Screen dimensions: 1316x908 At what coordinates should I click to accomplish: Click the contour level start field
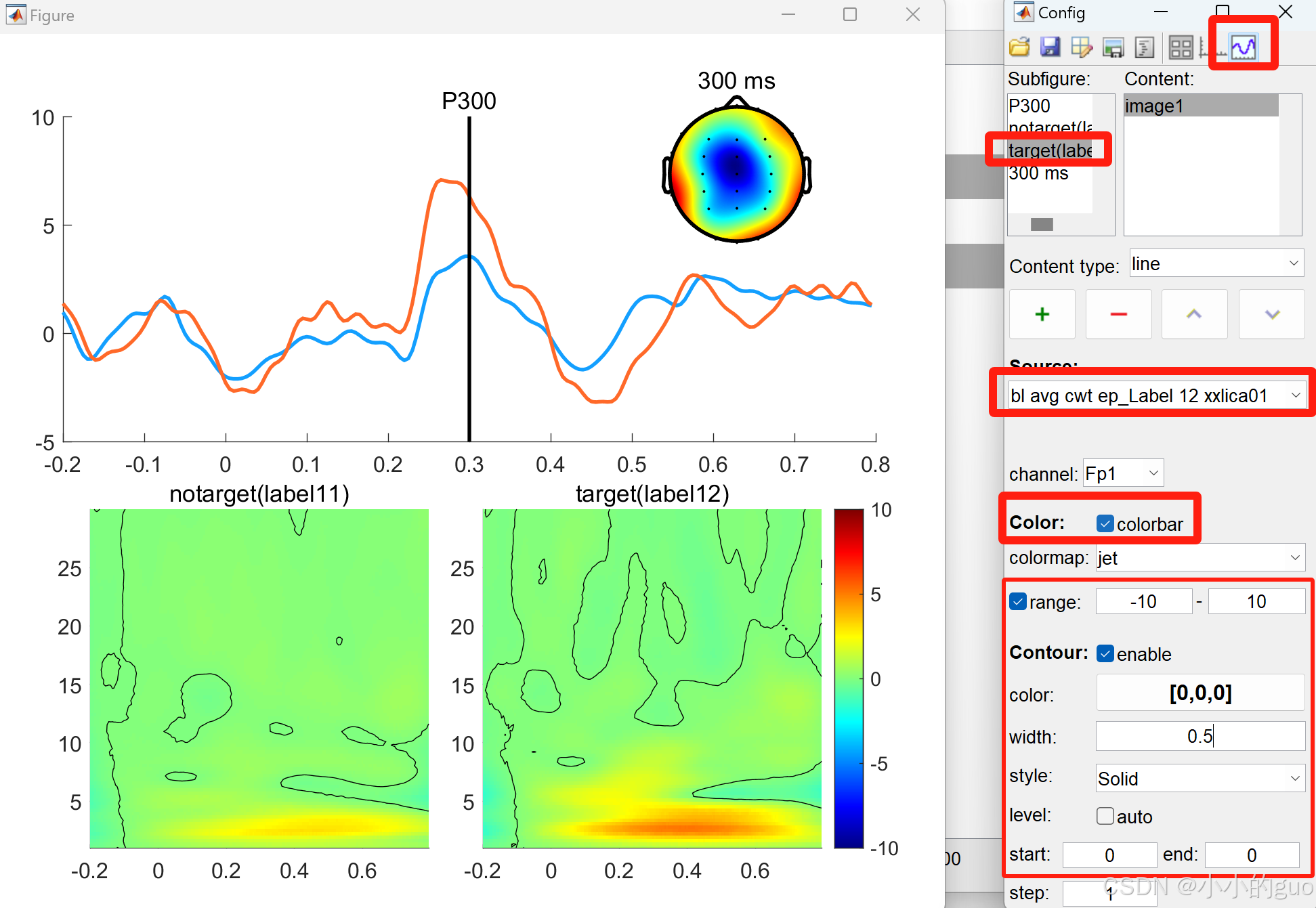(1109, 855)
